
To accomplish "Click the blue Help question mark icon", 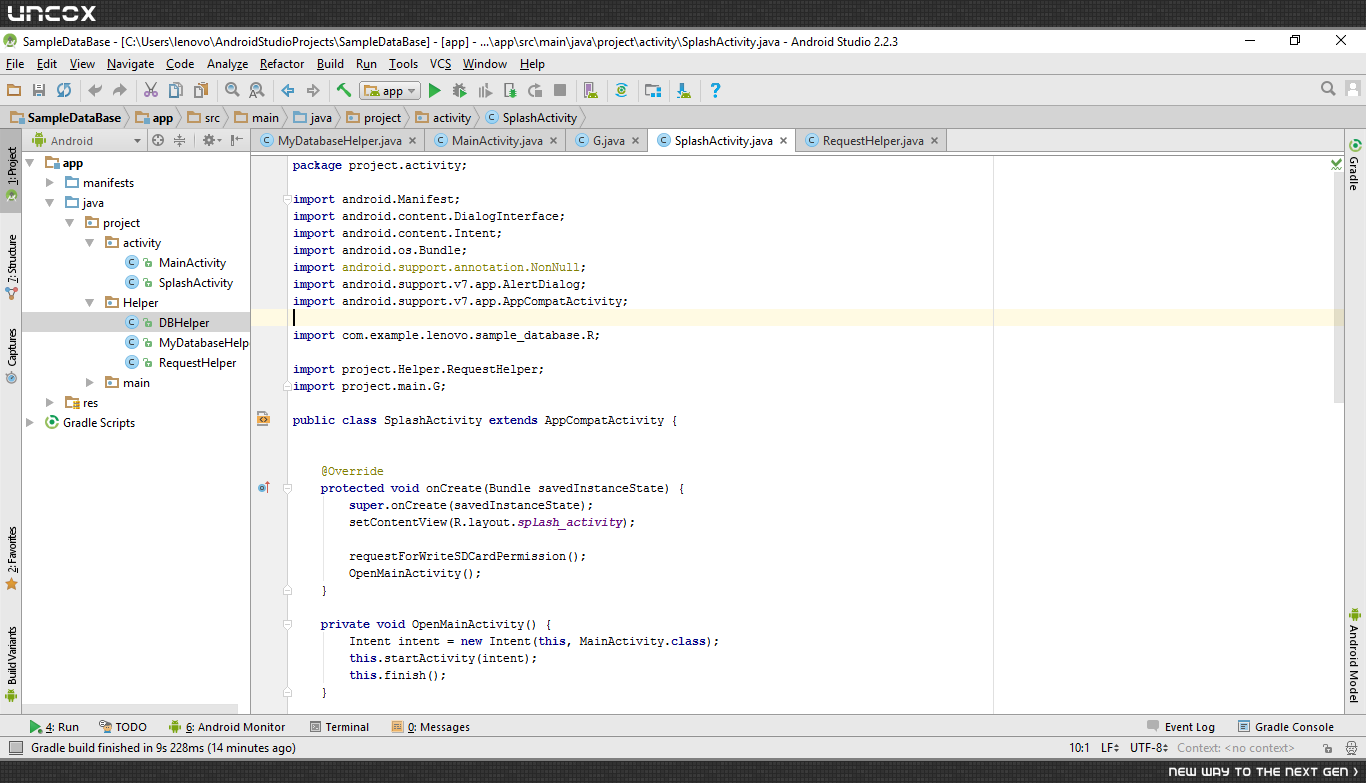I will [x=715, y=90].
